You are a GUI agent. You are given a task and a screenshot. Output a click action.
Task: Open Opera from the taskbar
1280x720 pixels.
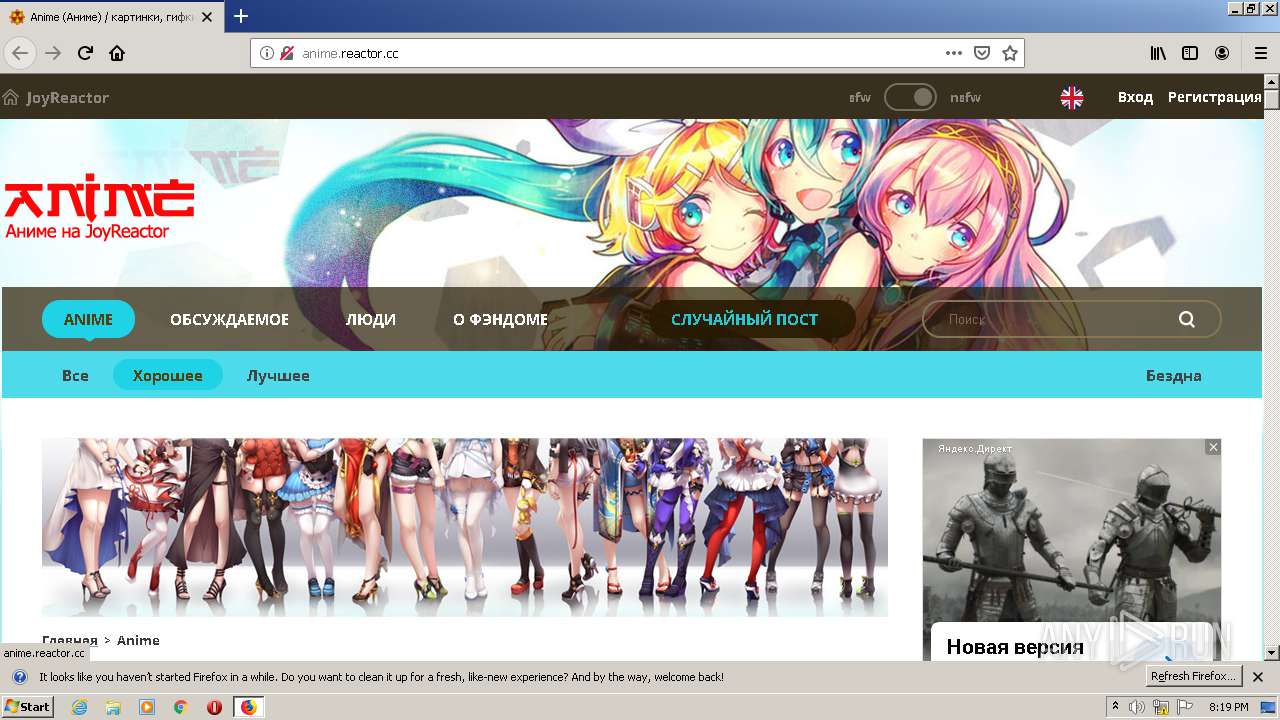click(214, 707)
